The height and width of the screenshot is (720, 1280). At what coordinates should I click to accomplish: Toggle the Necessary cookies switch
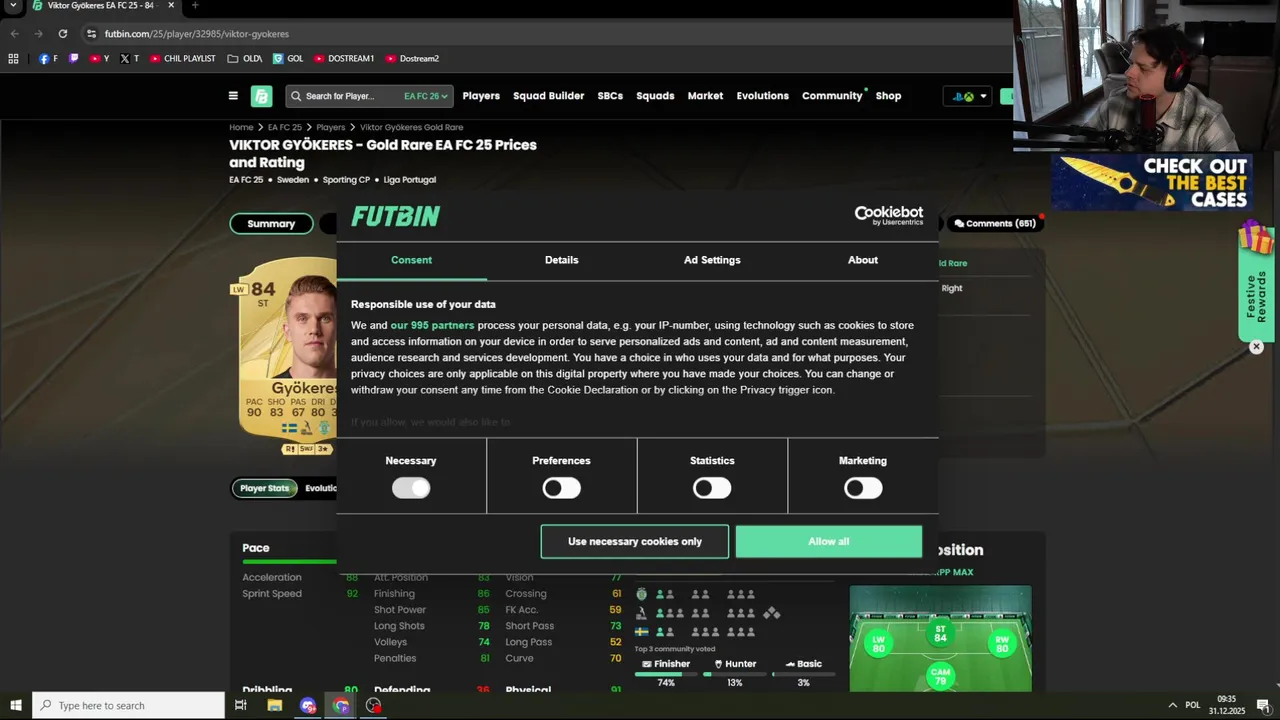point(411,488)
